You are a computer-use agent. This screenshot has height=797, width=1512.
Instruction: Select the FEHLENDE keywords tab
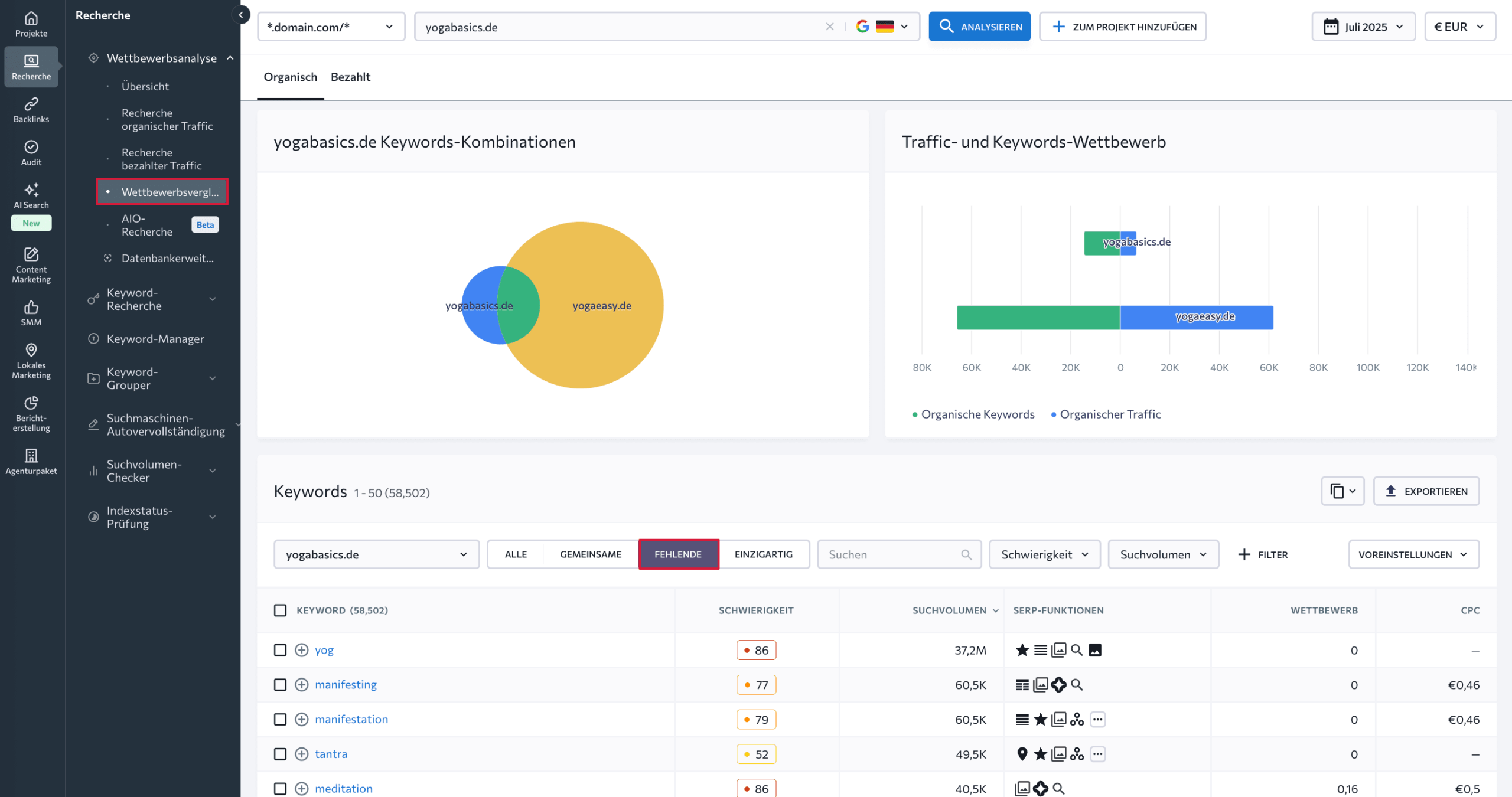[678, 554]
